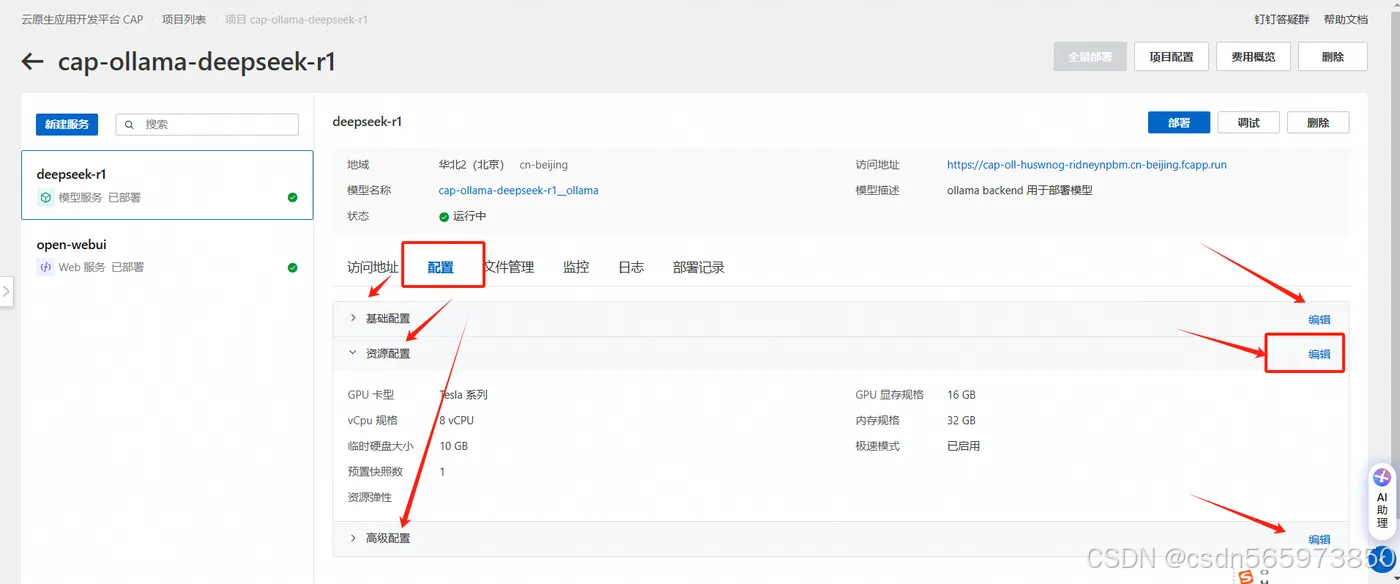Click the 16 GB GPU memory value
Image resolution: width=1400 pixels, height=584 pixels.
tap(961, 395)
